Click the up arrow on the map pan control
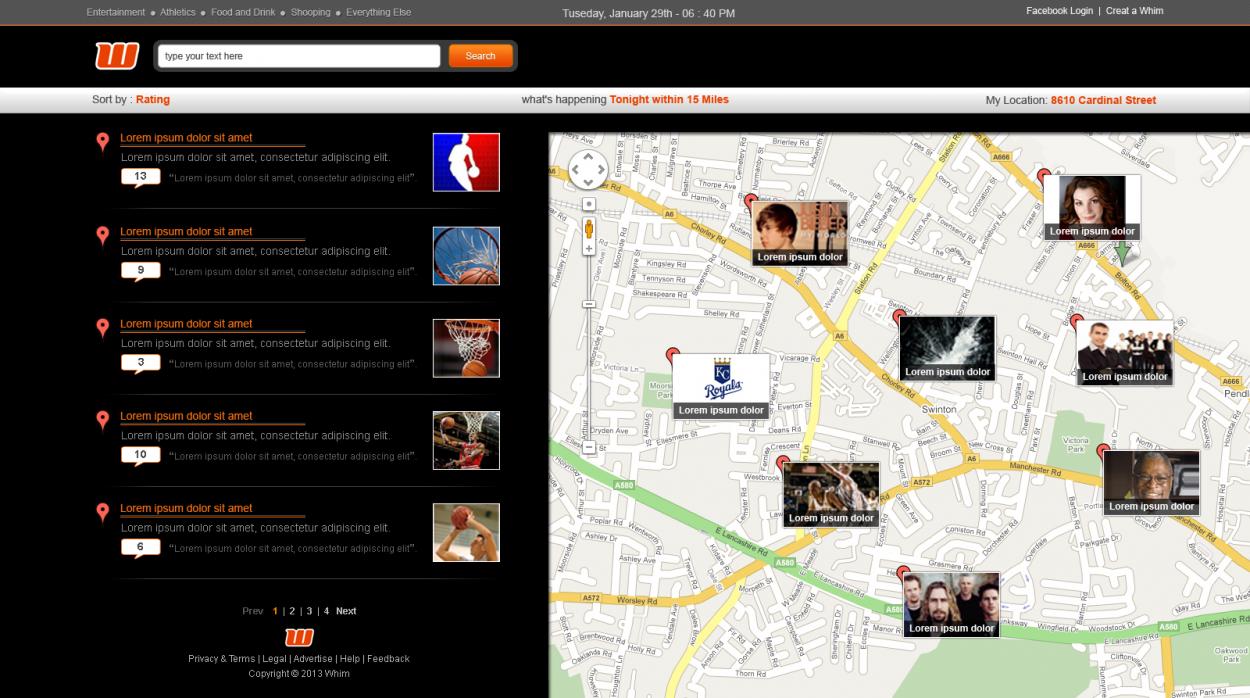 [x=588, y=157]
